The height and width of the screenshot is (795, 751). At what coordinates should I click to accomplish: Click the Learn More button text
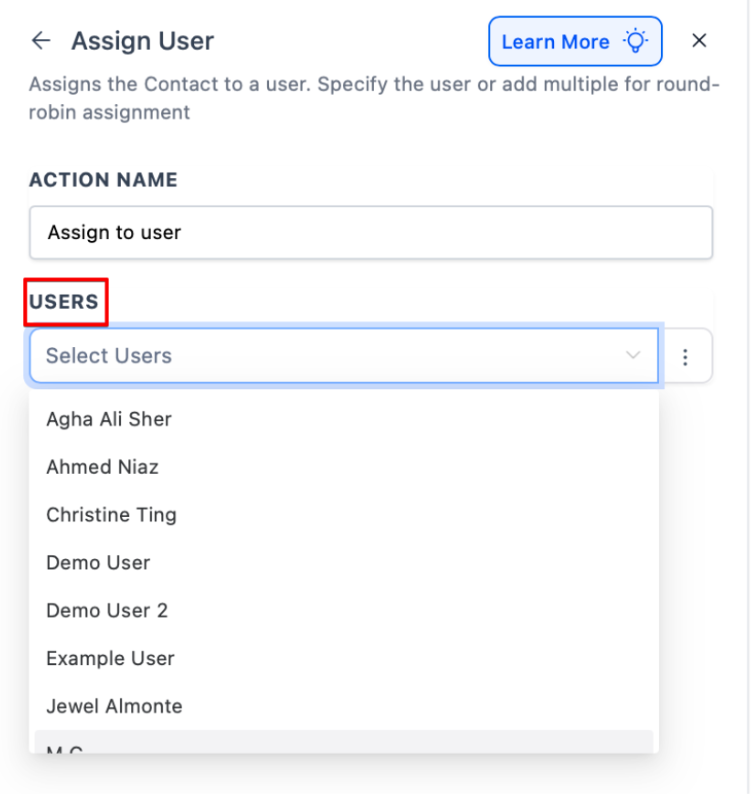point(555,42)
